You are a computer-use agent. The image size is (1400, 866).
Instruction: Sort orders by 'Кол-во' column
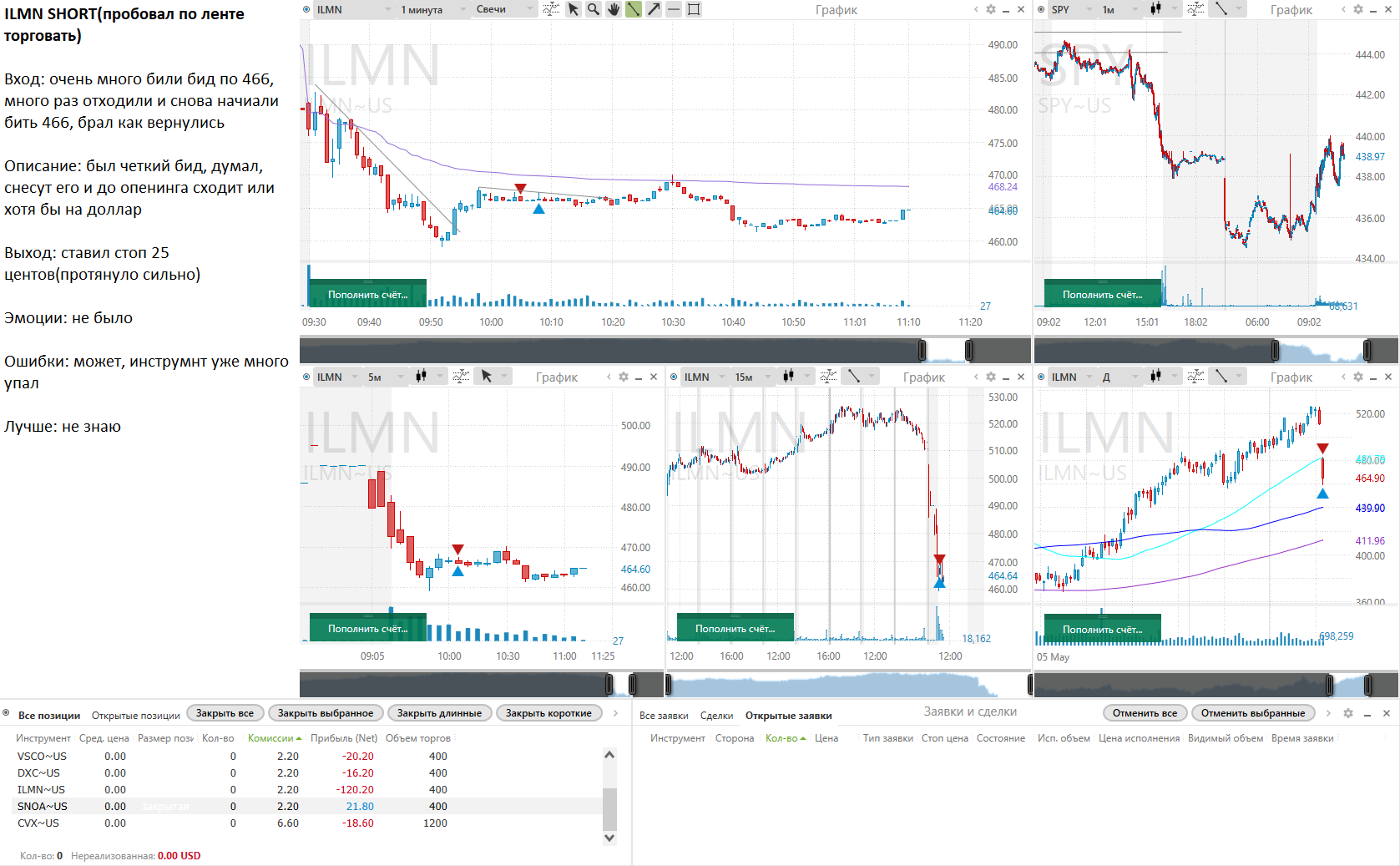[786, 738]
